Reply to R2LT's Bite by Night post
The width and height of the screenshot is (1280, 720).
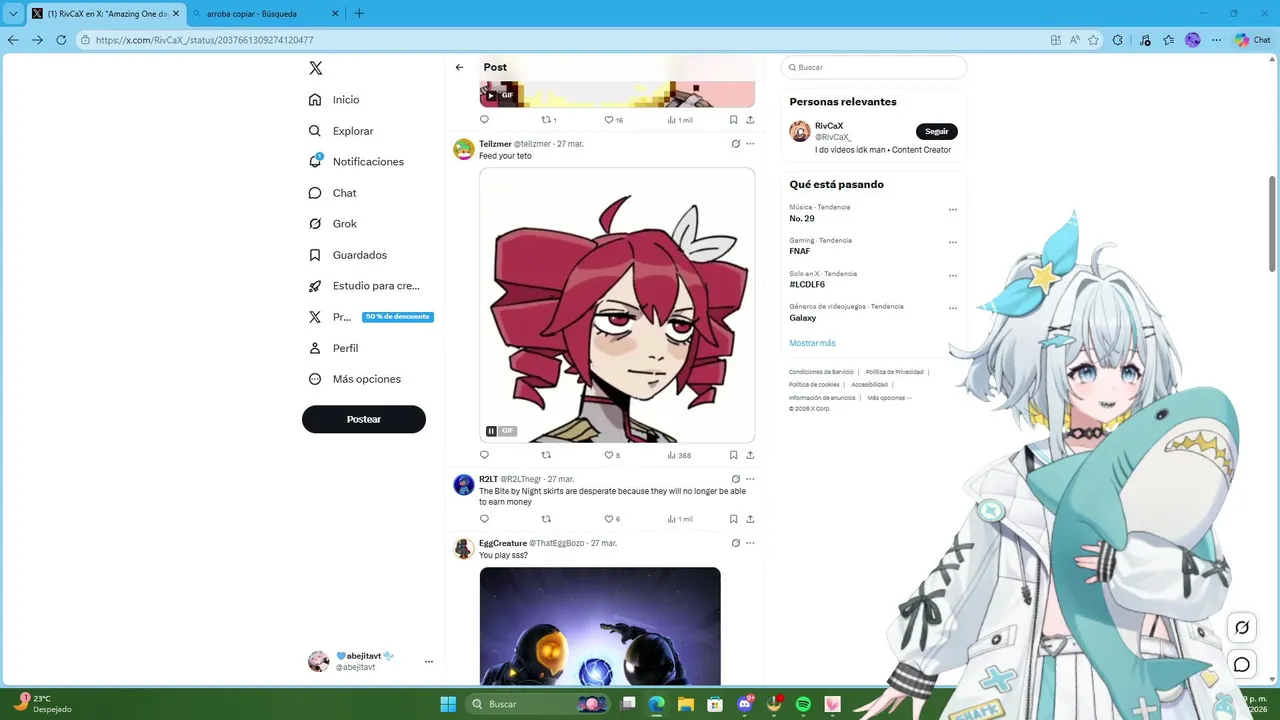pyautogui.click(x=484, y=519)
